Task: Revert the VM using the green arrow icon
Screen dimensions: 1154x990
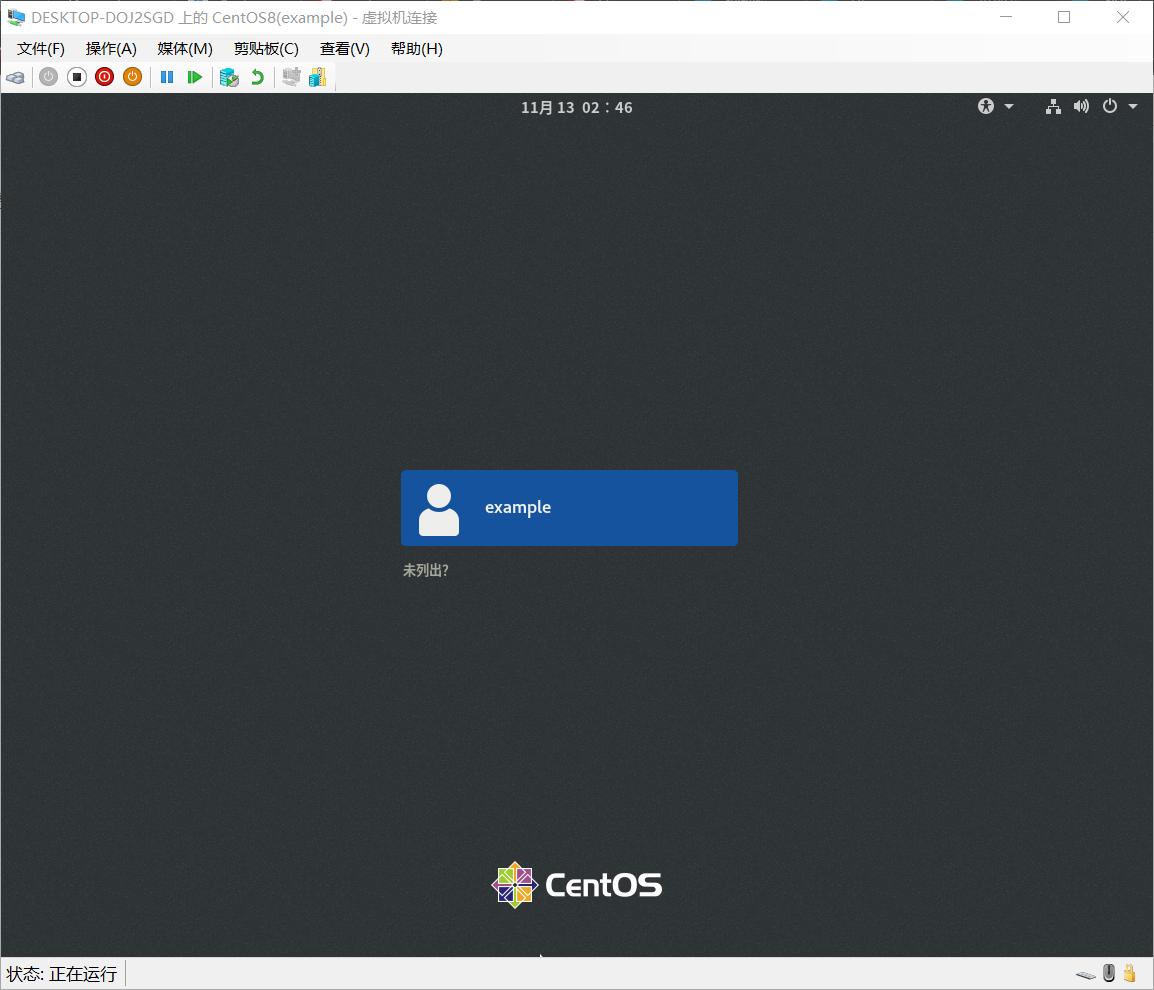Action: pyautogui.click(x=257, y=77)
